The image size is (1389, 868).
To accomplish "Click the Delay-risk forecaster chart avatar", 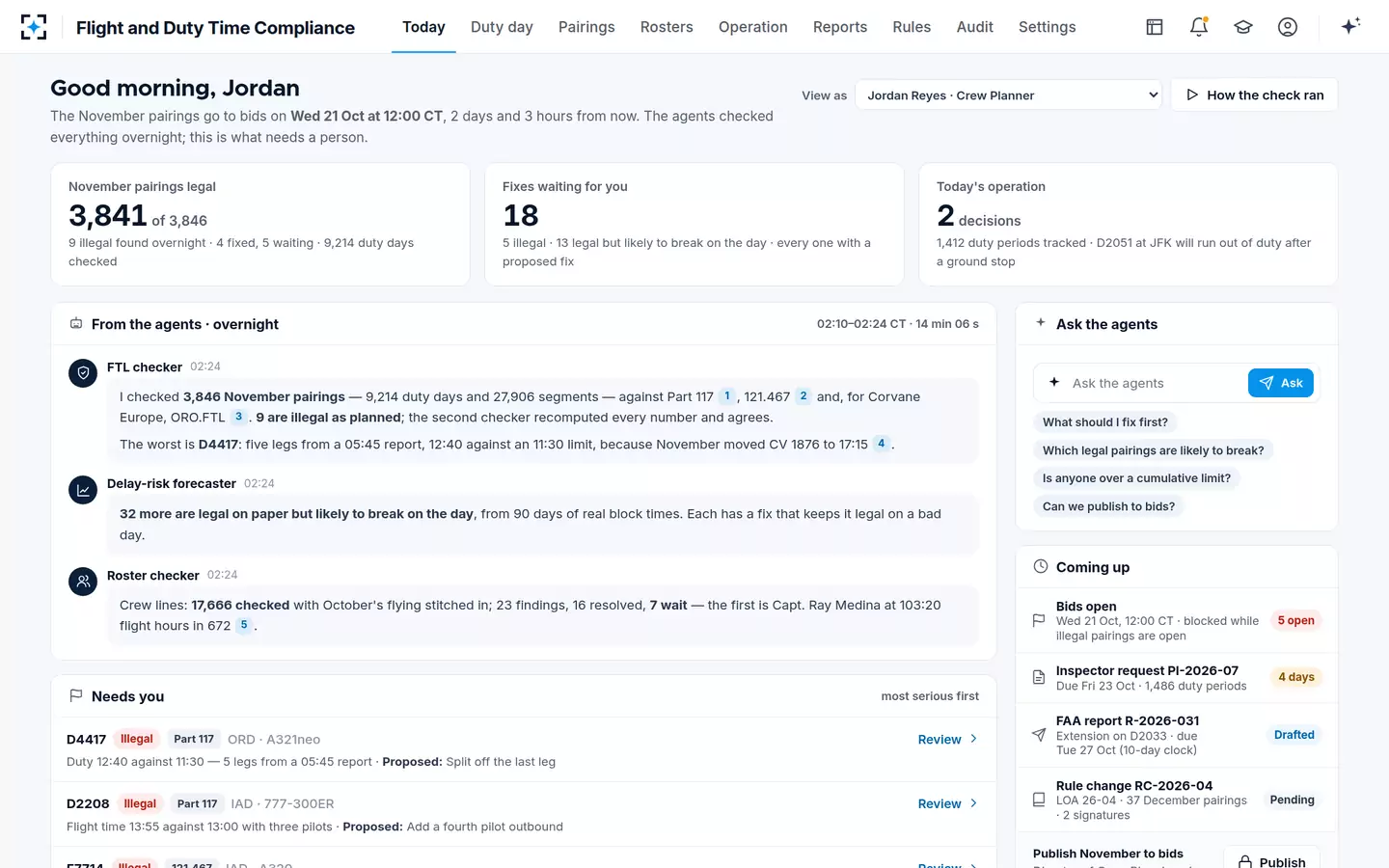I will click(x=83, y=490).
